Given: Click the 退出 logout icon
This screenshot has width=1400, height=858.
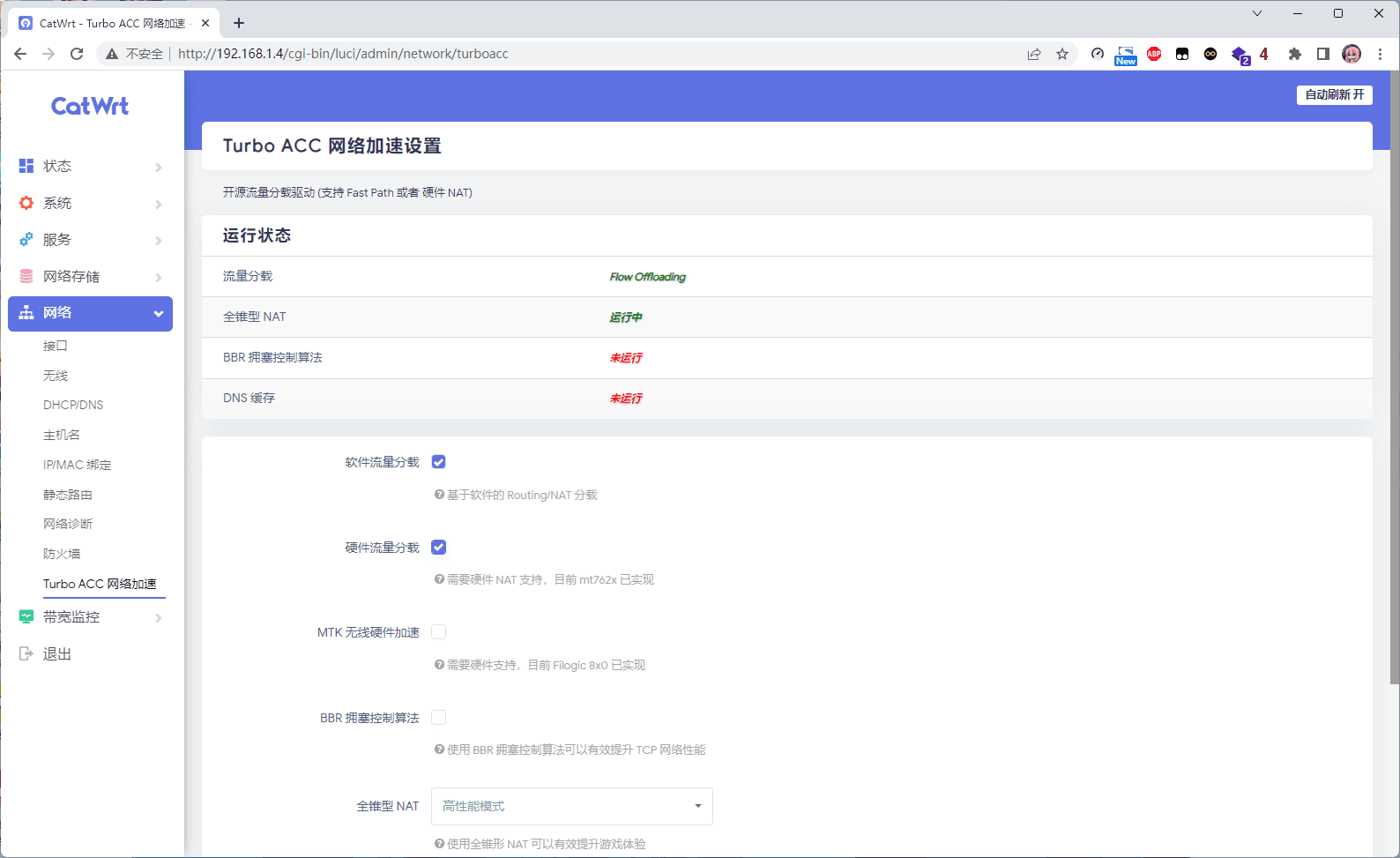Looking at the screenshot, I should 26,653.
